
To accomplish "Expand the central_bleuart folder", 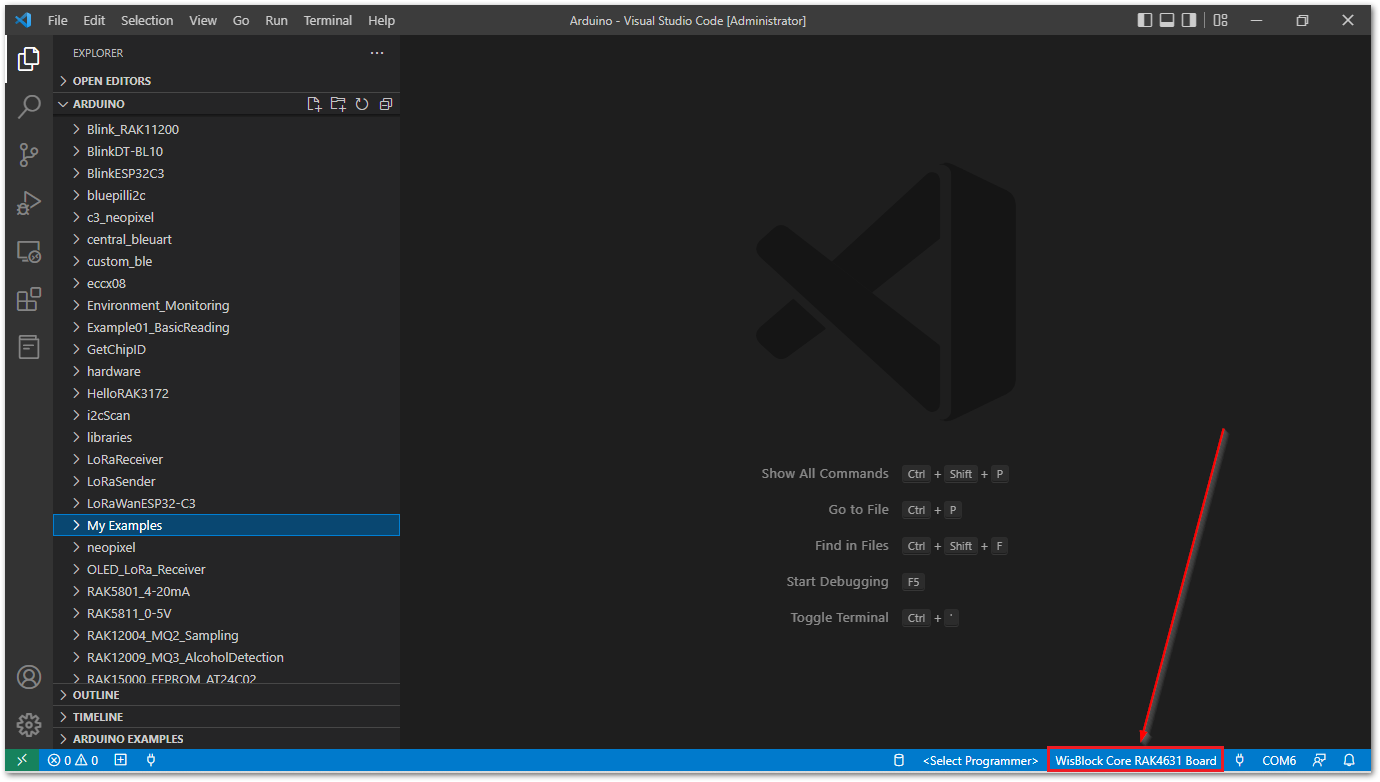I will [226, 240].
